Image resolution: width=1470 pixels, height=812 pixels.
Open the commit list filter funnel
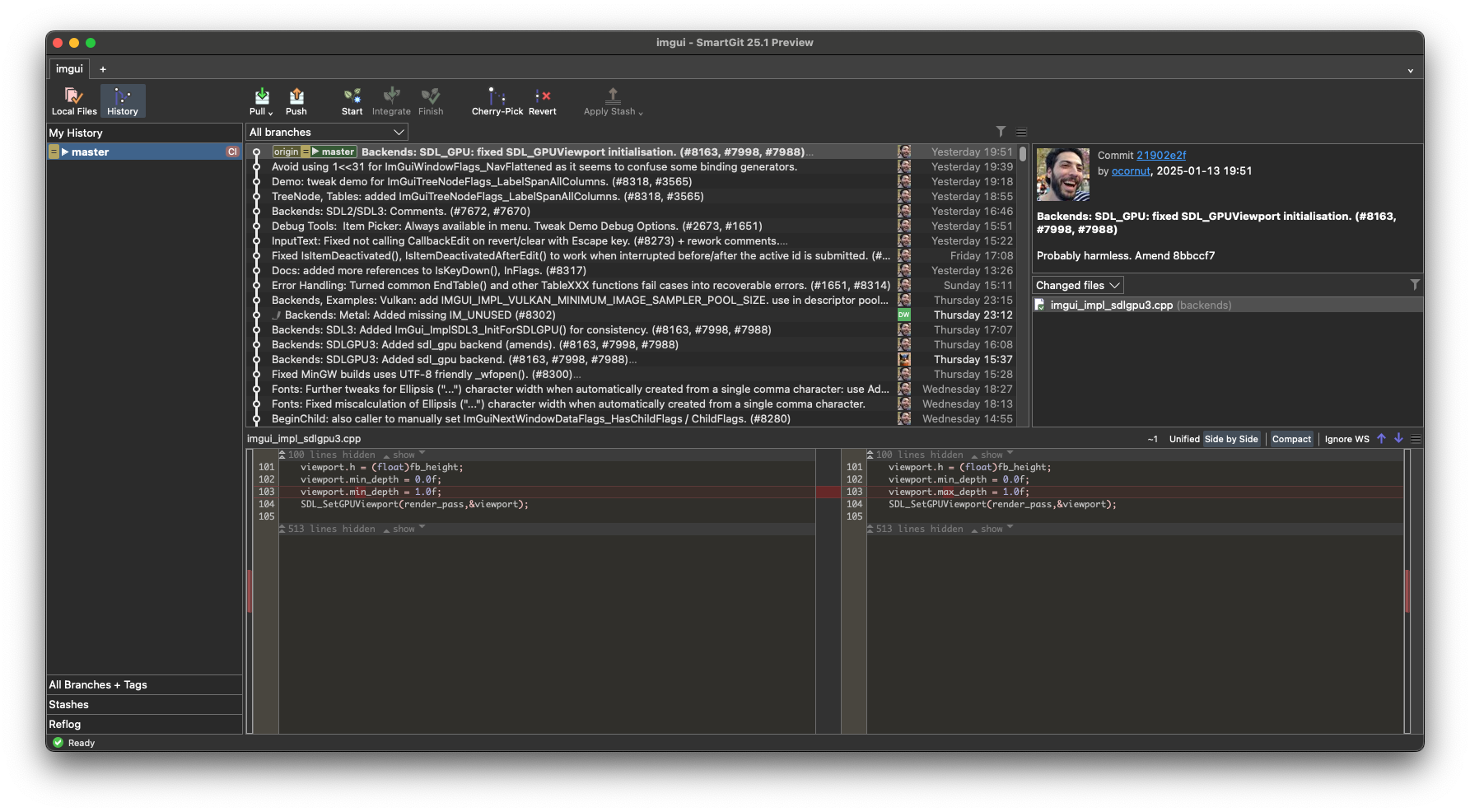click(x=1001, y=131)
